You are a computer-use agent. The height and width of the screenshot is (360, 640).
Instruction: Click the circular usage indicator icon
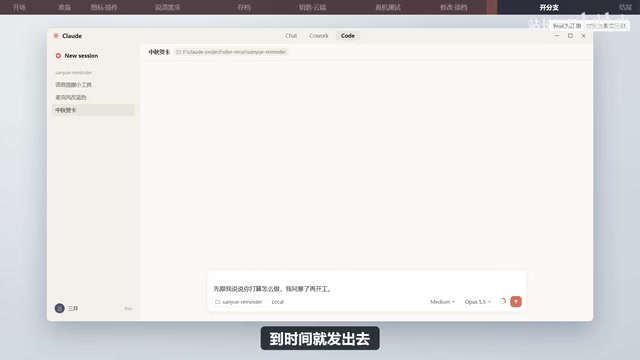tap(502, 302)
